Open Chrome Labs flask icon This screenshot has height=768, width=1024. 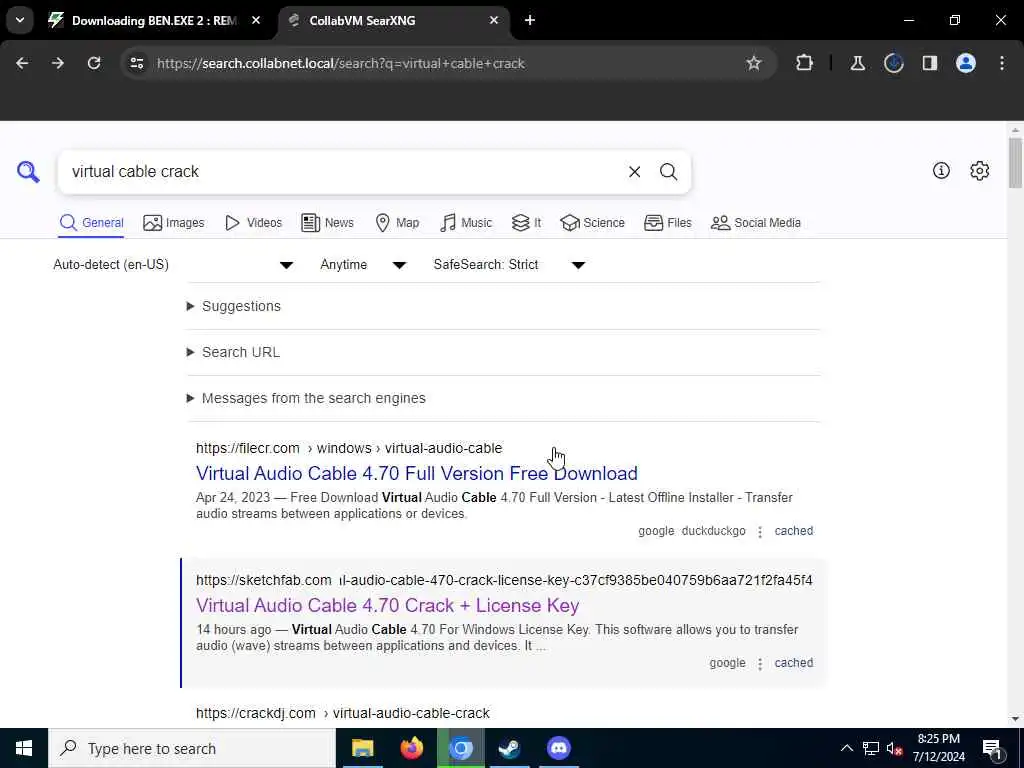click(x=857, y=63)
